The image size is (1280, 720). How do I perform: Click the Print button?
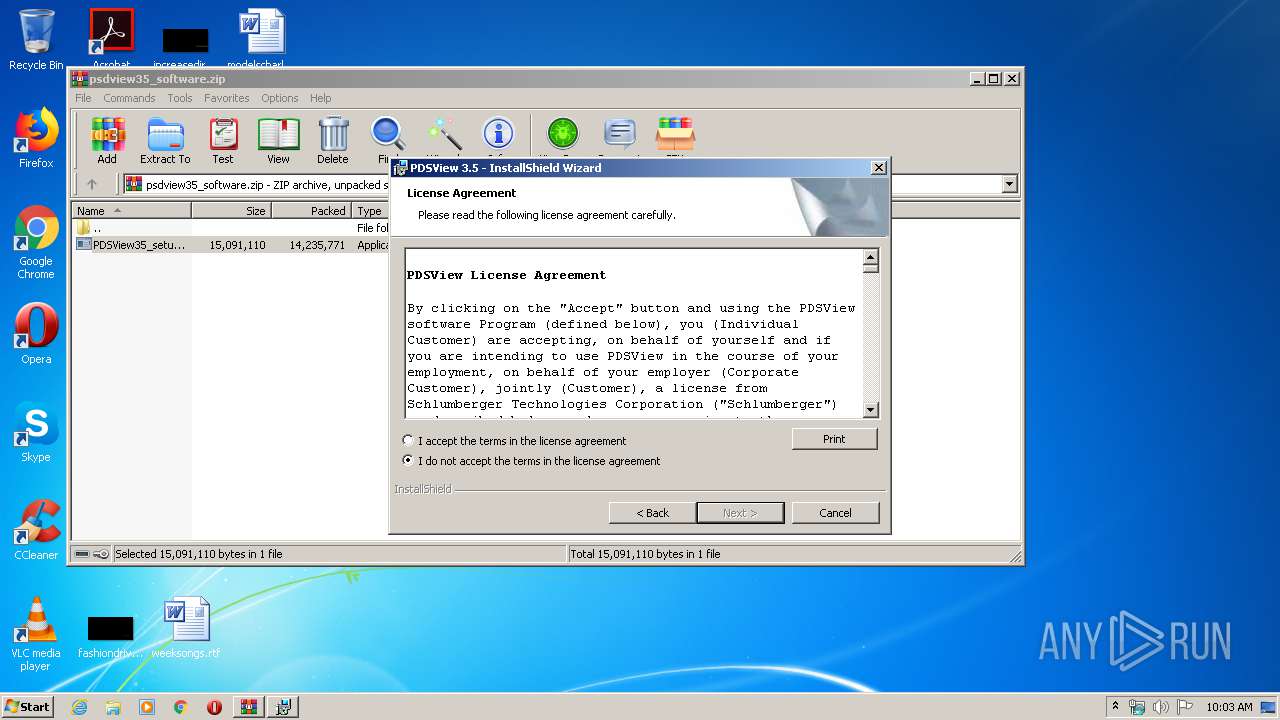coord(834,439)
